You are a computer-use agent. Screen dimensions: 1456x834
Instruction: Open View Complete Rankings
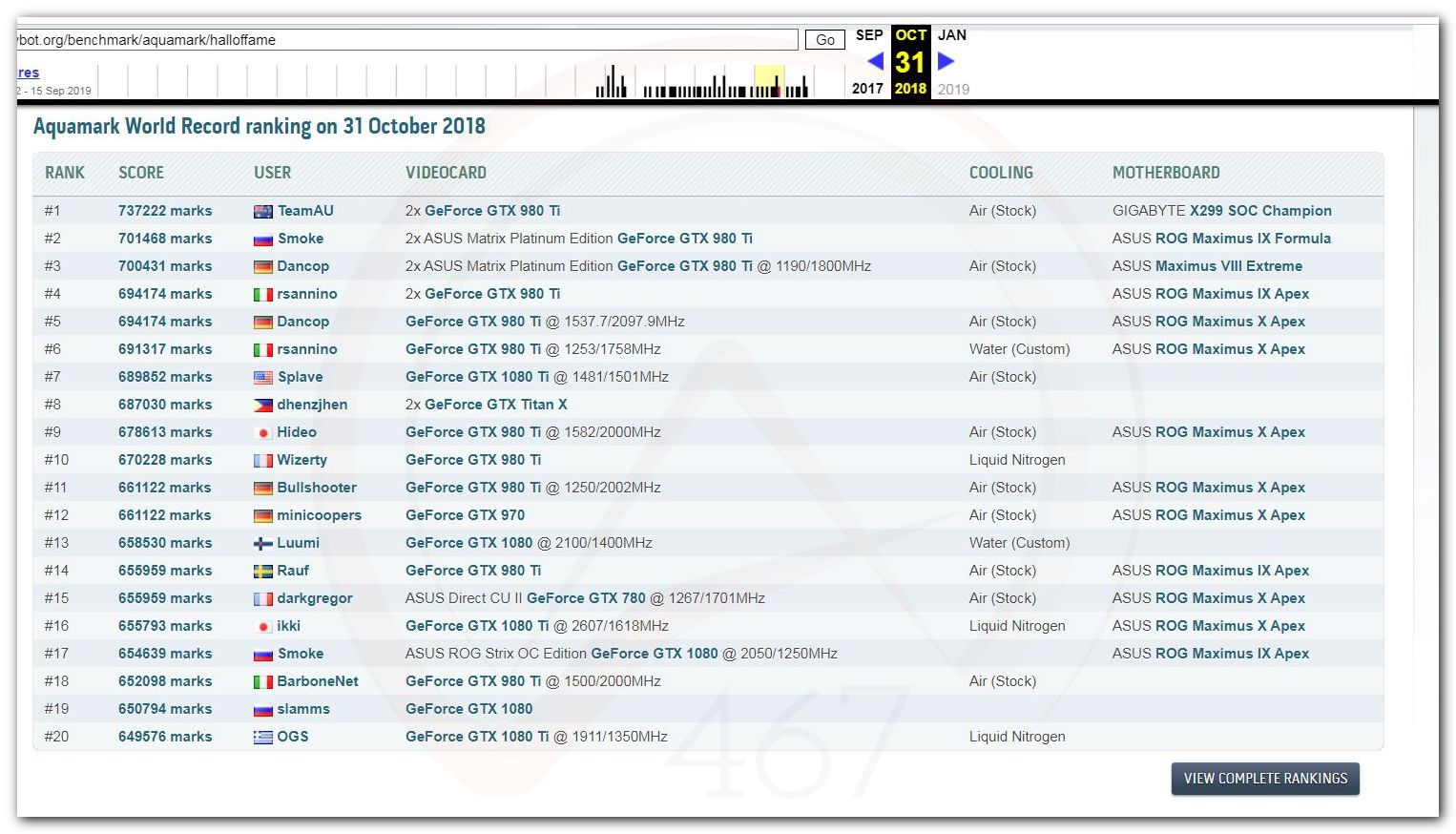tap(1265, 779)
